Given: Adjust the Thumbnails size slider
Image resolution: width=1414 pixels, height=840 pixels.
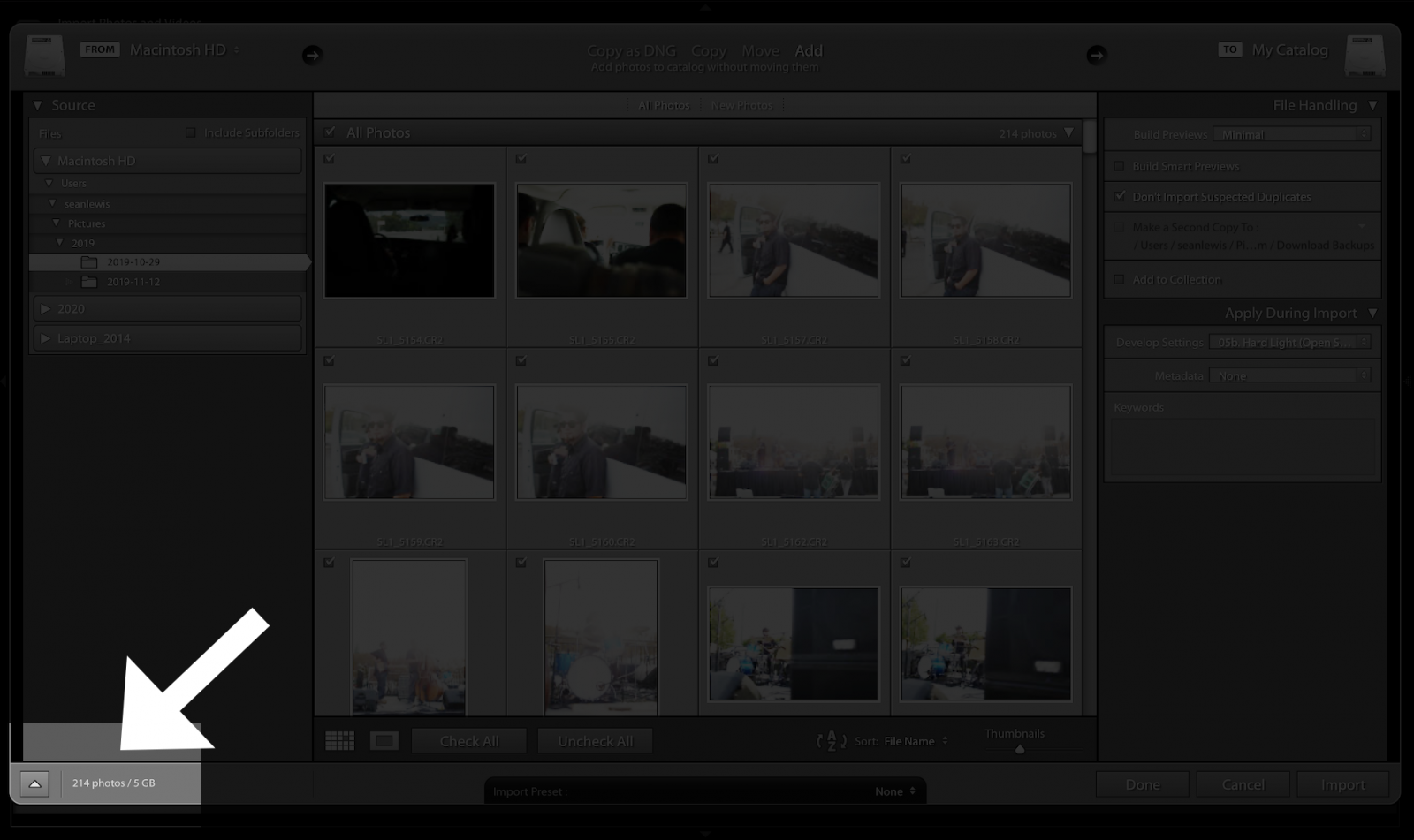Looking at the screenshot, I should click(1019, 748).
